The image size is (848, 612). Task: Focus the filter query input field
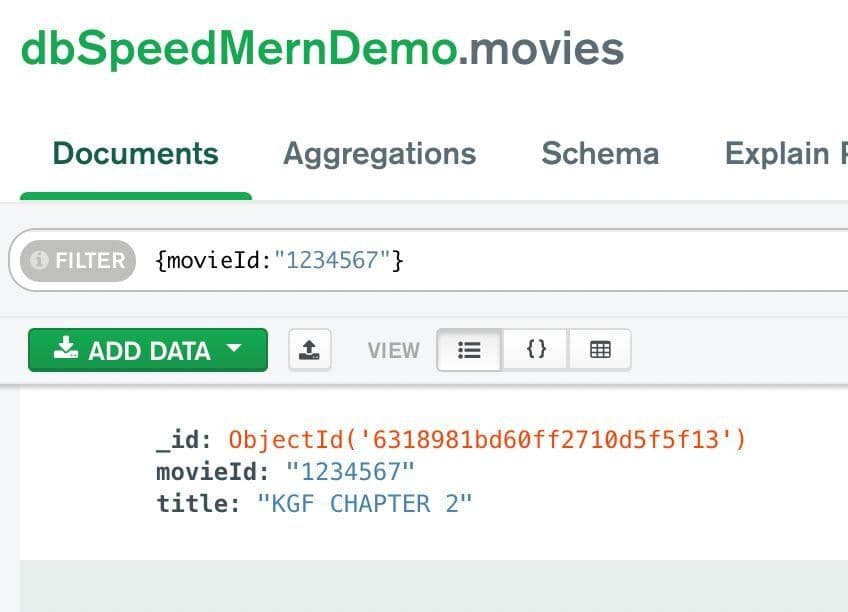pyautogui.click(x=500, y=261)
